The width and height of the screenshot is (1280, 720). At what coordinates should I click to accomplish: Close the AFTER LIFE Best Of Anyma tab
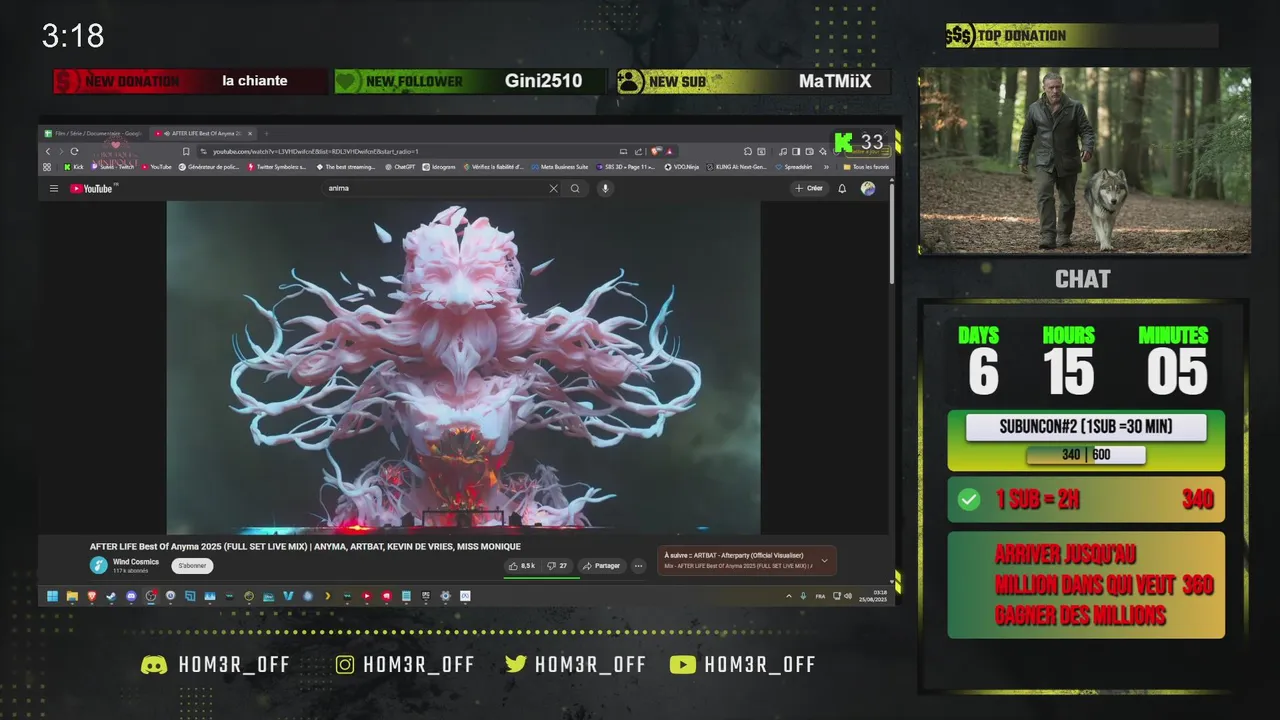pos(250,133)
